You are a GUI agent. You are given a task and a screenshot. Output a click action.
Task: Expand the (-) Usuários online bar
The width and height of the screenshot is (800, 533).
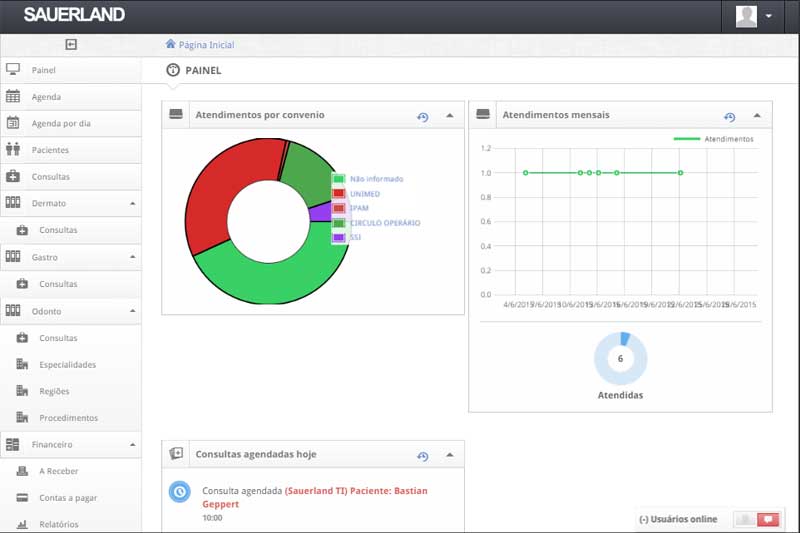click(x=678, y=519)
